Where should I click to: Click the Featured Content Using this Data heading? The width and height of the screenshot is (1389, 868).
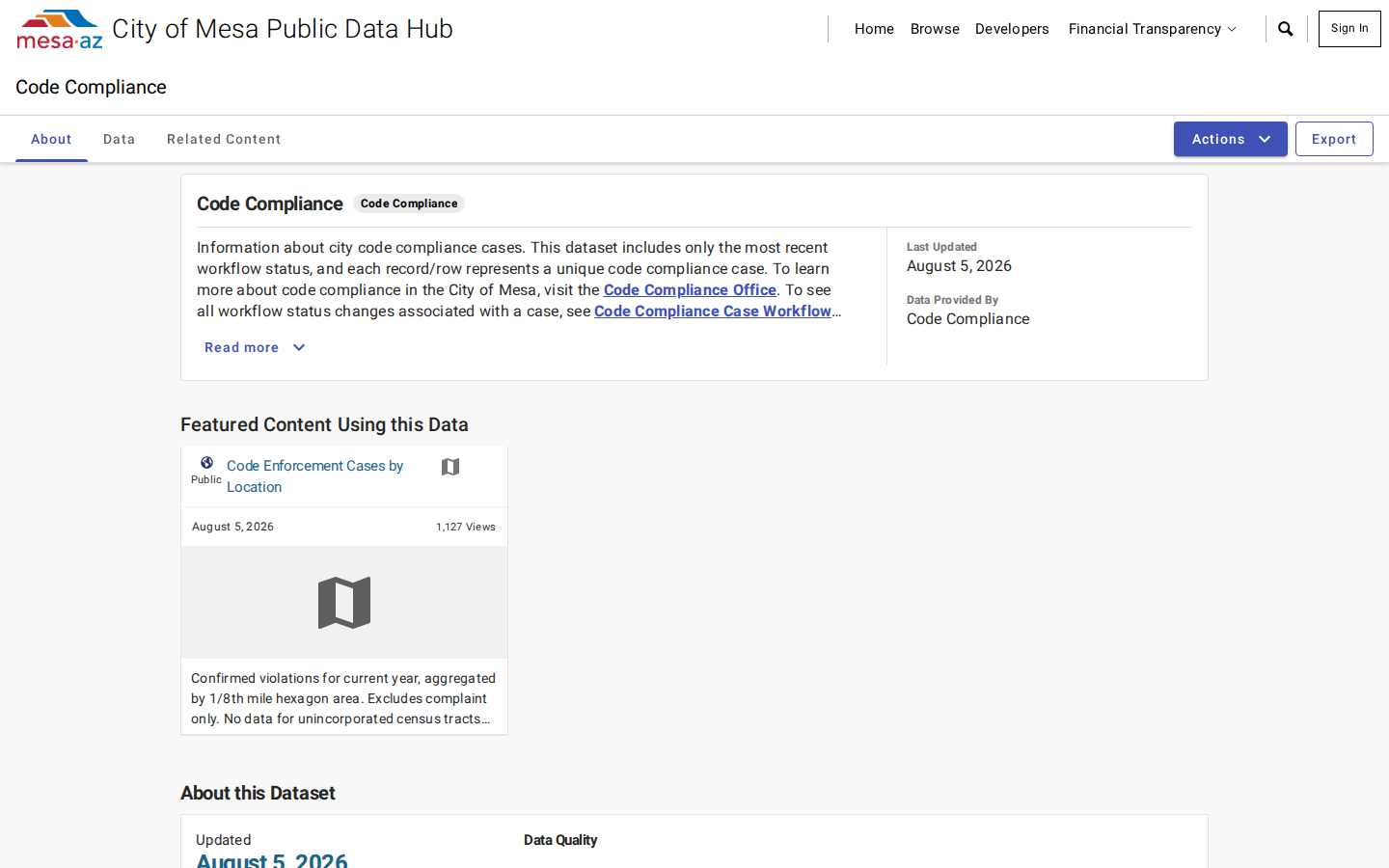[324, 424]
